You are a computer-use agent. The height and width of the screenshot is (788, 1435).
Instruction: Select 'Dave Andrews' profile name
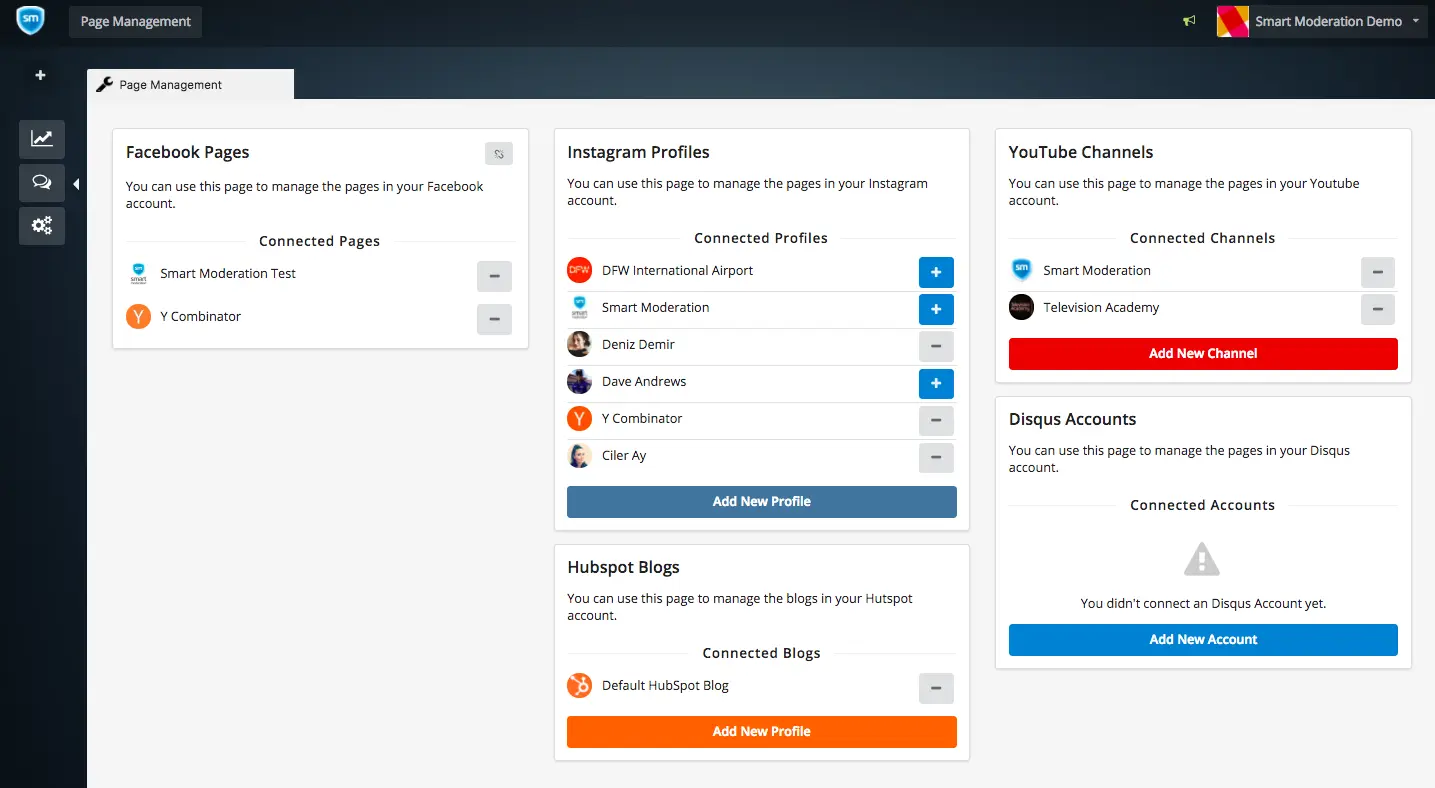click(644, 381)
